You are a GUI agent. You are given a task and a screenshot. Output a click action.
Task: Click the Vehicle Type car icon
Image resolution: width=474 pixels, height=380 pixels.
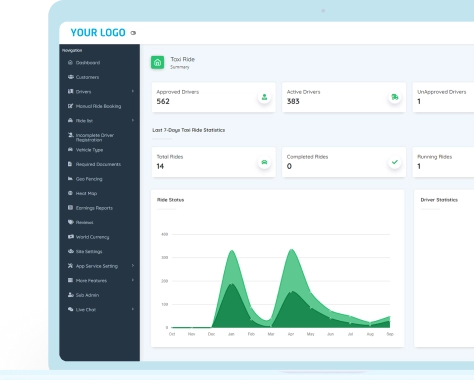[x=70, y=150]
